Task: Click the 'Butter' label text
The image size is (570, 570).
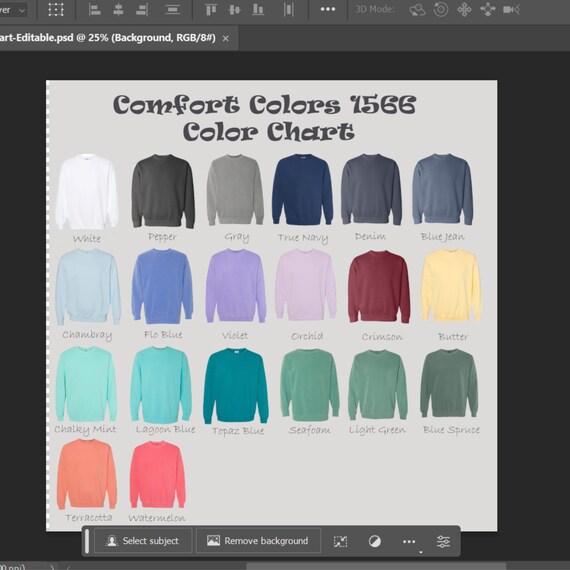Action: pyautogui.click(x=453, y=337)
